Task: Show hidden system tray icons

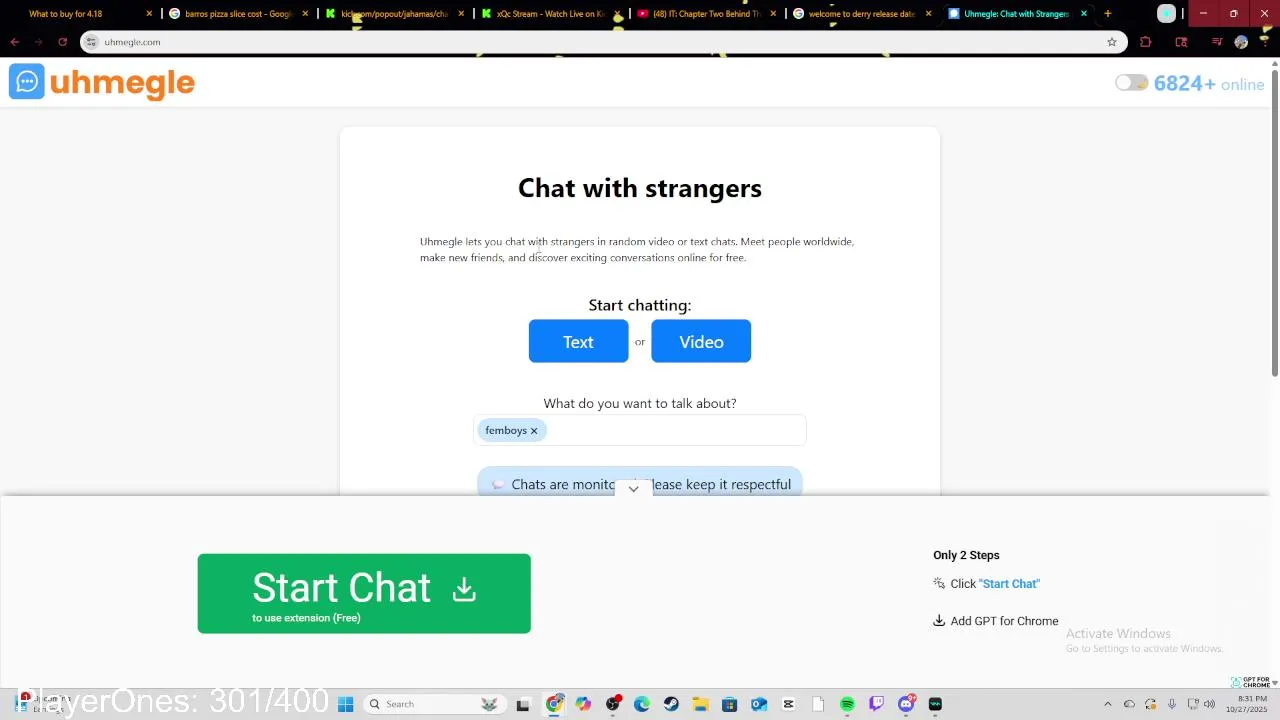Action: (1107, 704)
